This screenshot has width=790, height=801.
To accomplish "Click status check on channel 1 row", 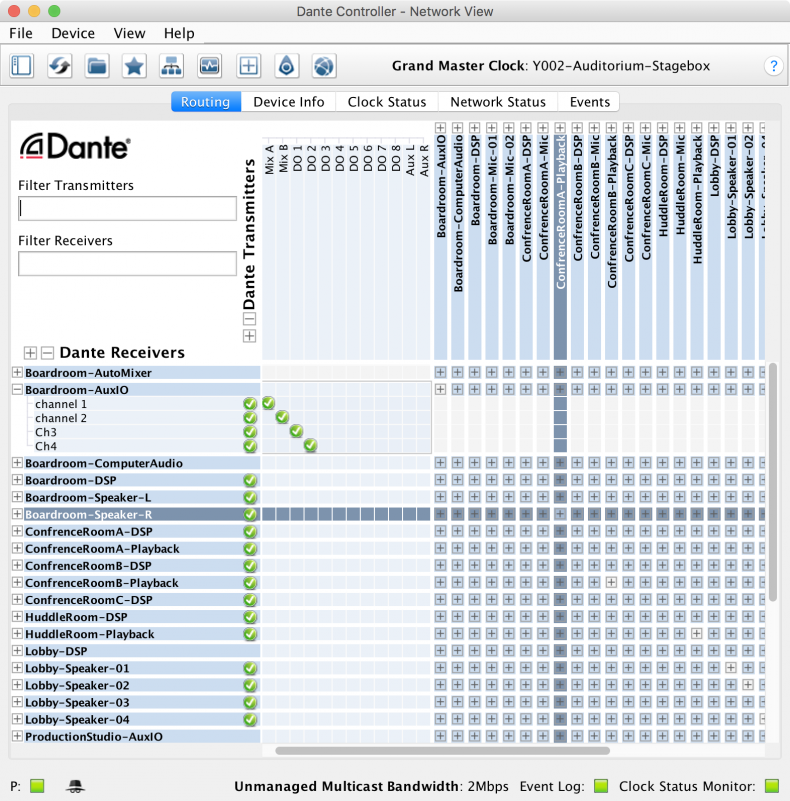I will pyautogui.click(x=250, y=404).
